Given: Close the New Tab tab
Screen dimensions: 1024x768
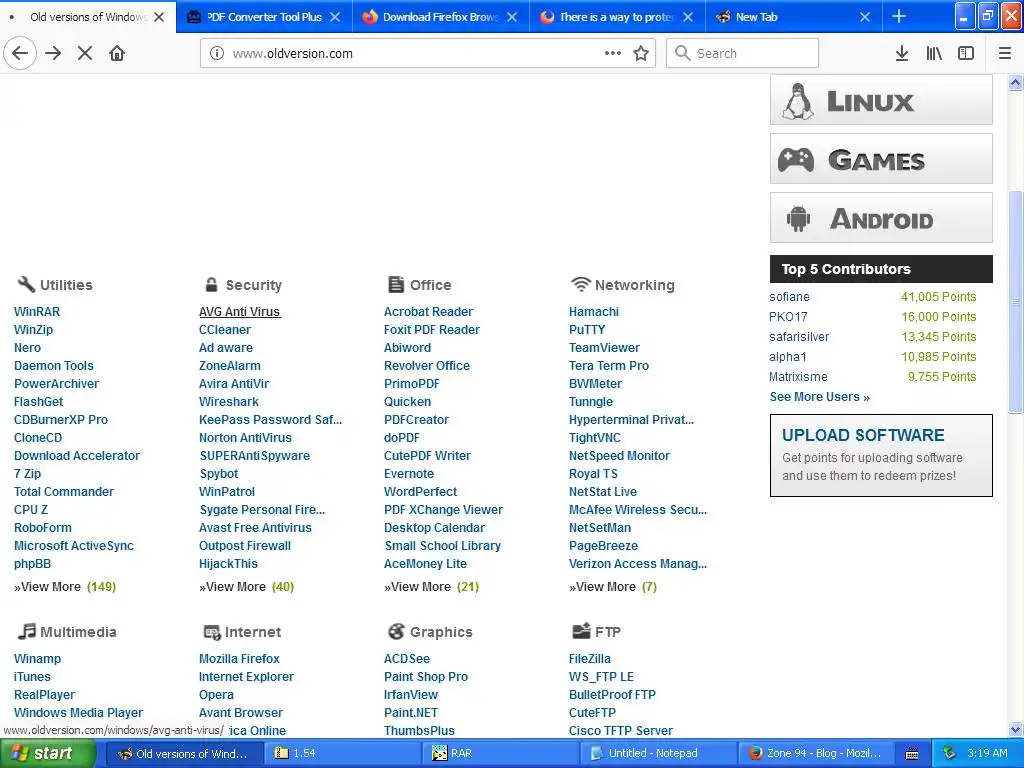Looking at the screenshot, I should click(x=865, y=17).
